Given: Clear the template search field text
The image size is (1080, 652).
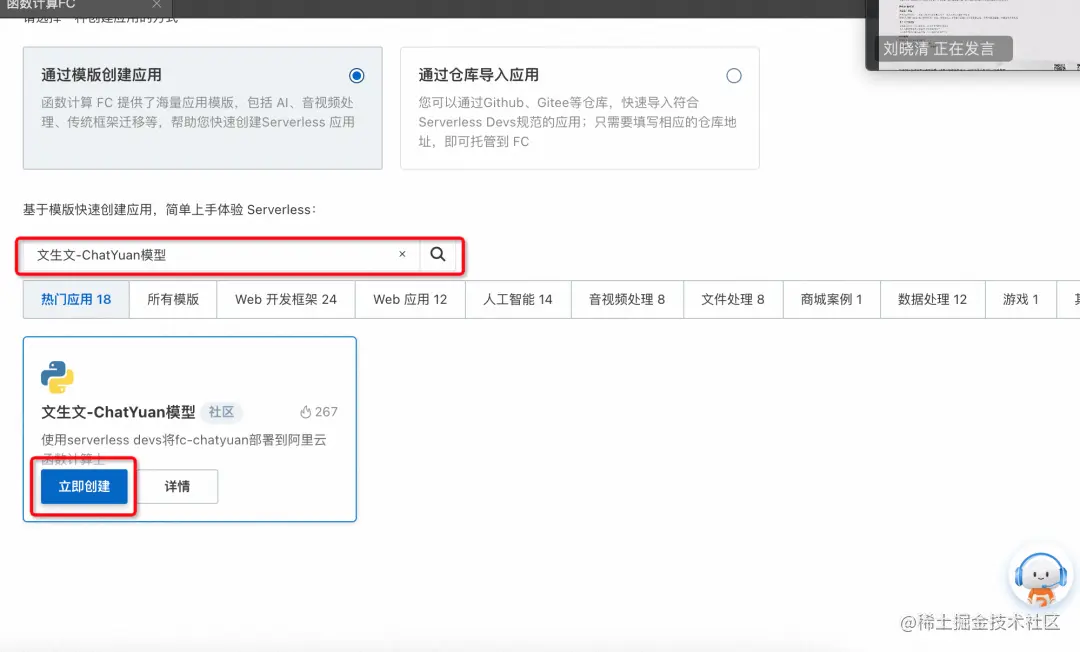Looking at the screenshot, I should 402,254.
